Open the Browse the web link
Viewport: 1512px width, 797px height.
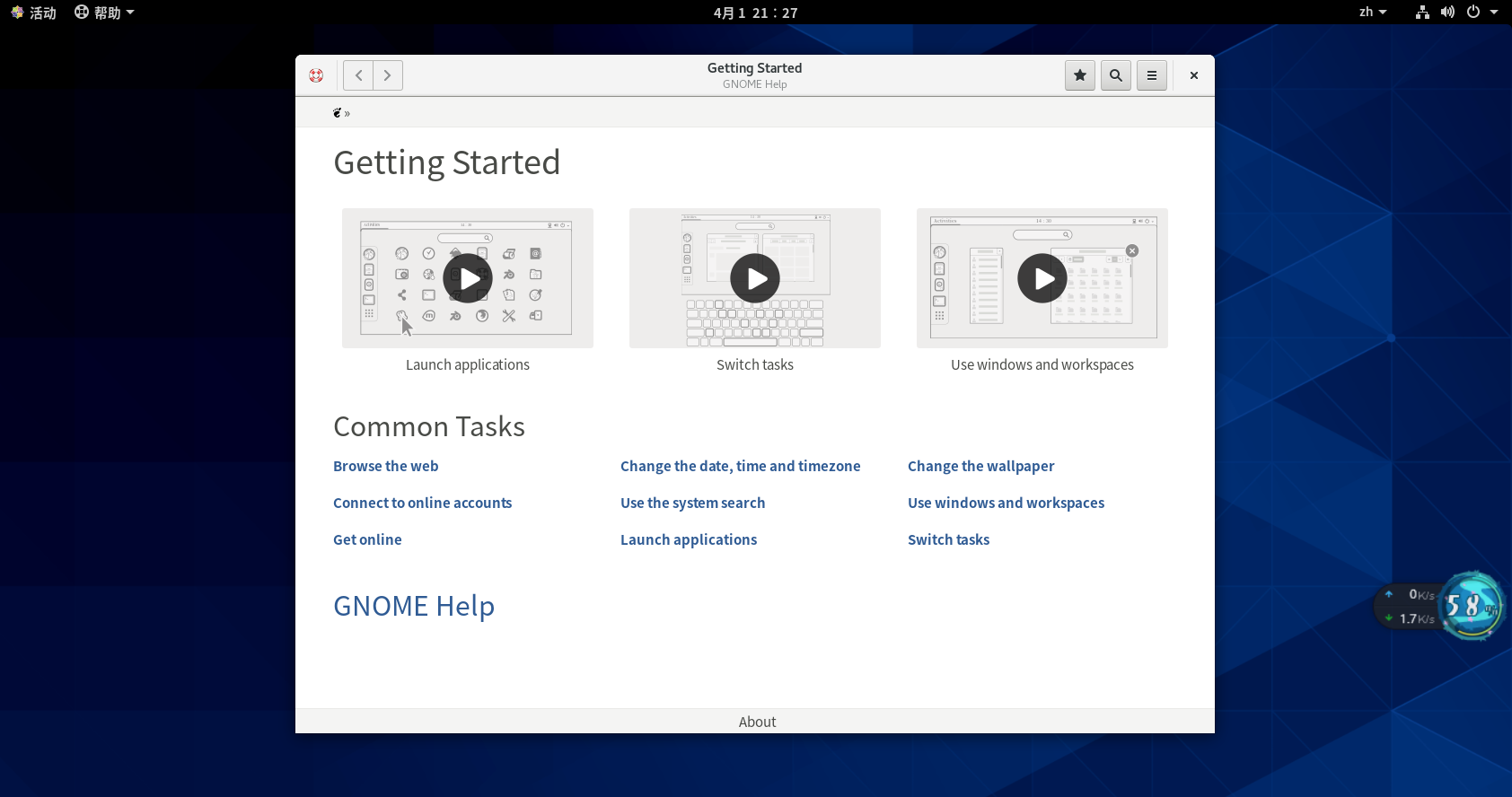(386, 466)
